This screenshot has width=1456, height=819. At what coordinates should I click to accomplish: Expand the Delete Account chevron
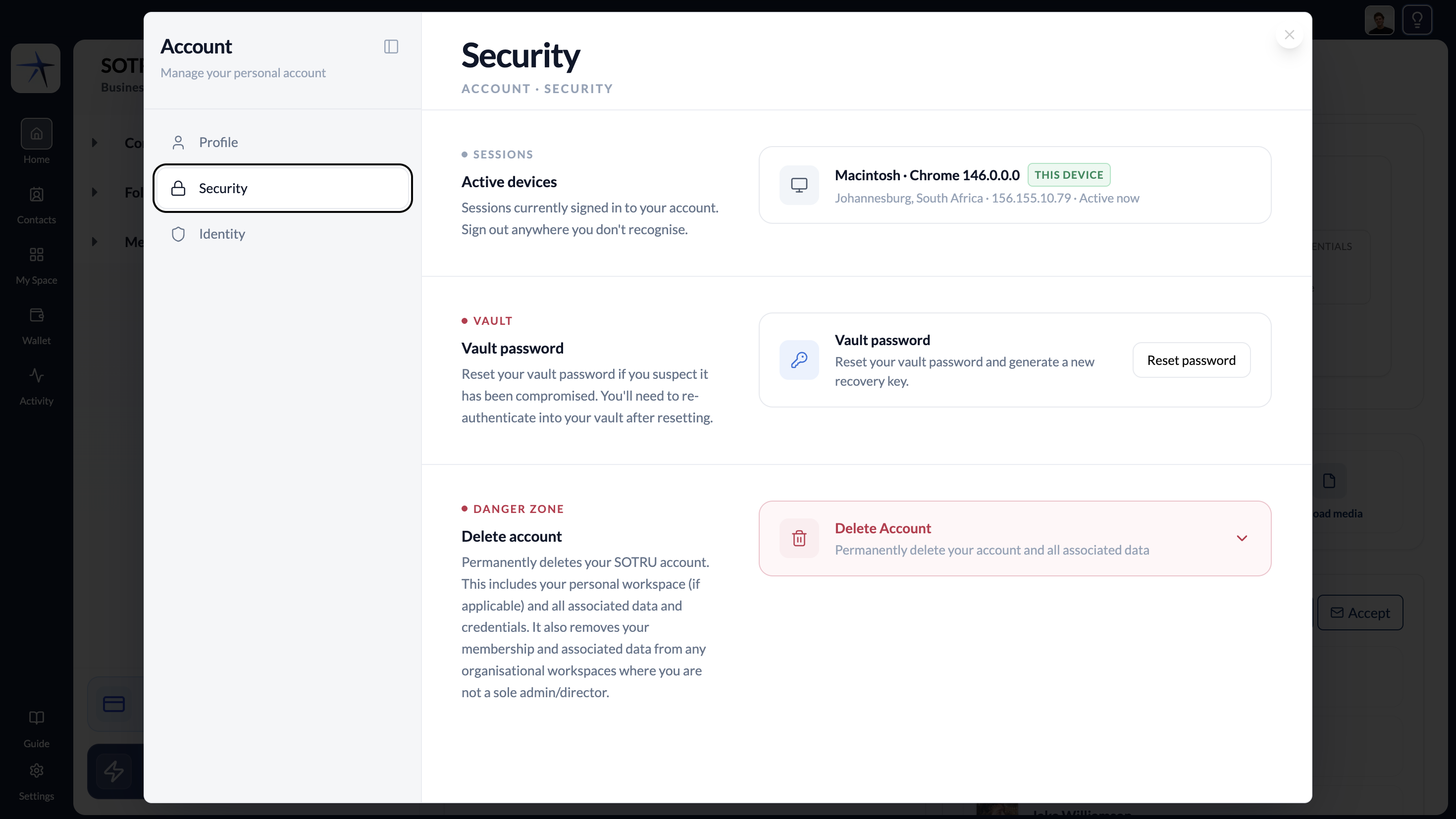tap(1242, 538)
